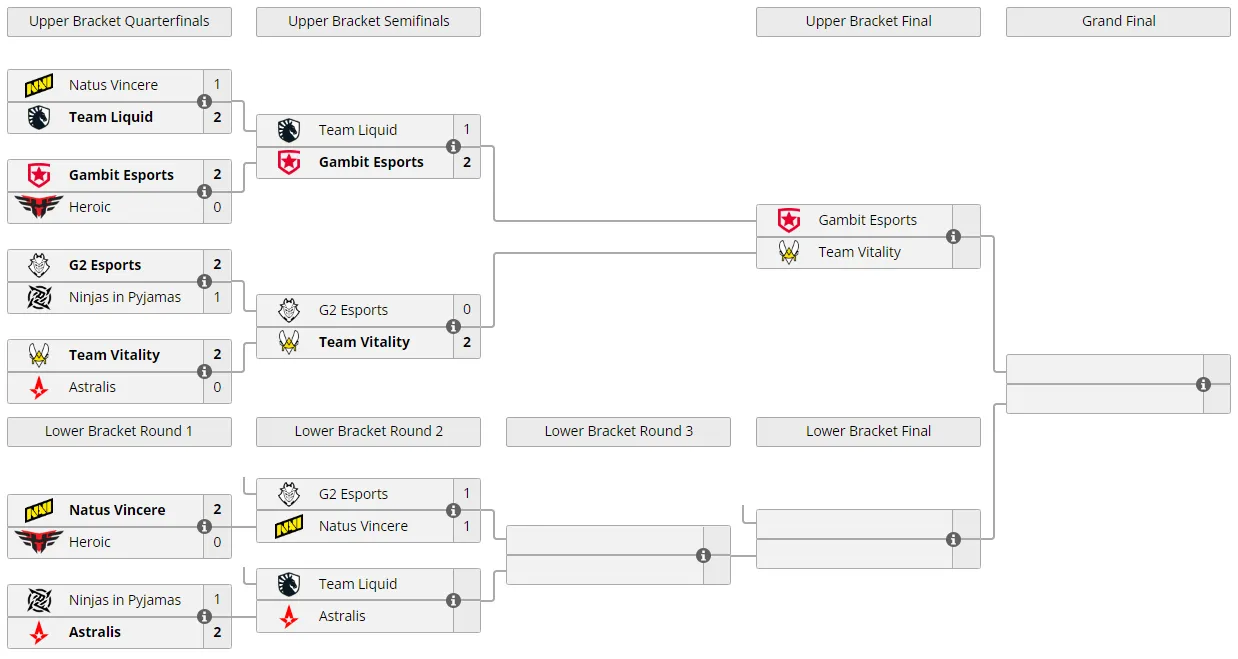Open Team Vitality link in Upper Bracket Quarterfinals

click(x=114, y=355)
